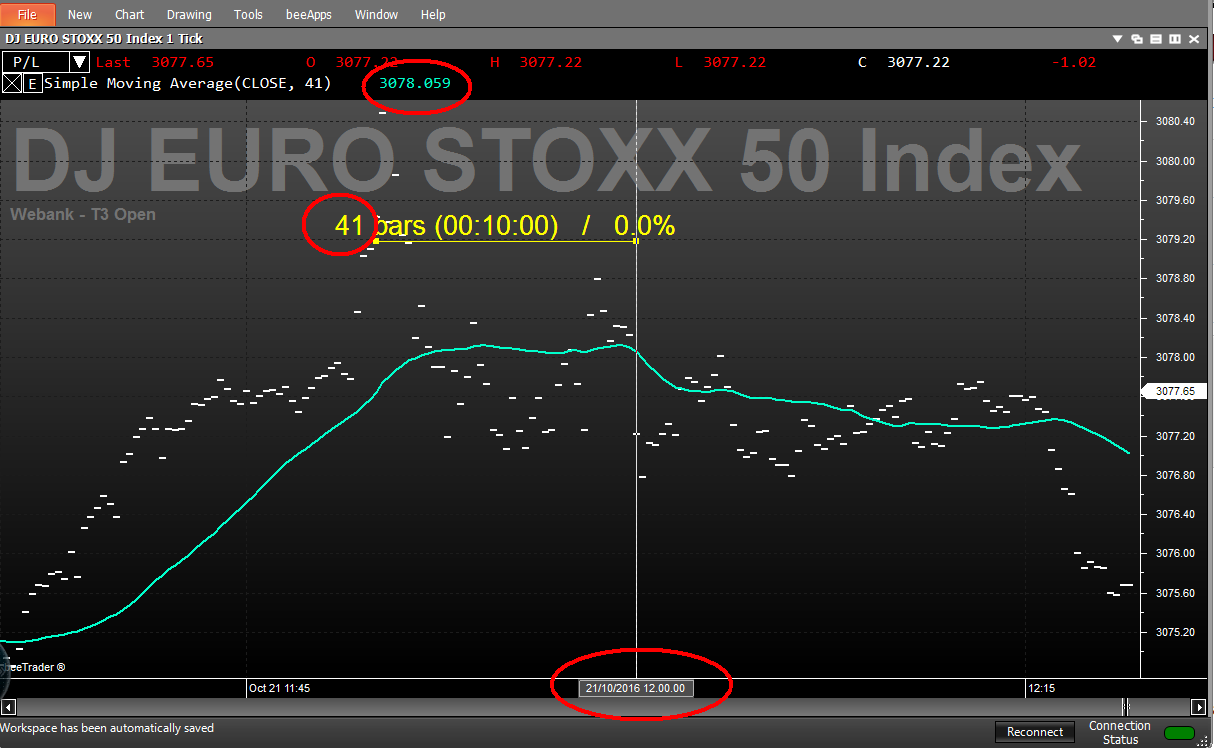Screen dimensions: 1214x748
Task: Open the orange File menu
Action: [x=28, y=14]
